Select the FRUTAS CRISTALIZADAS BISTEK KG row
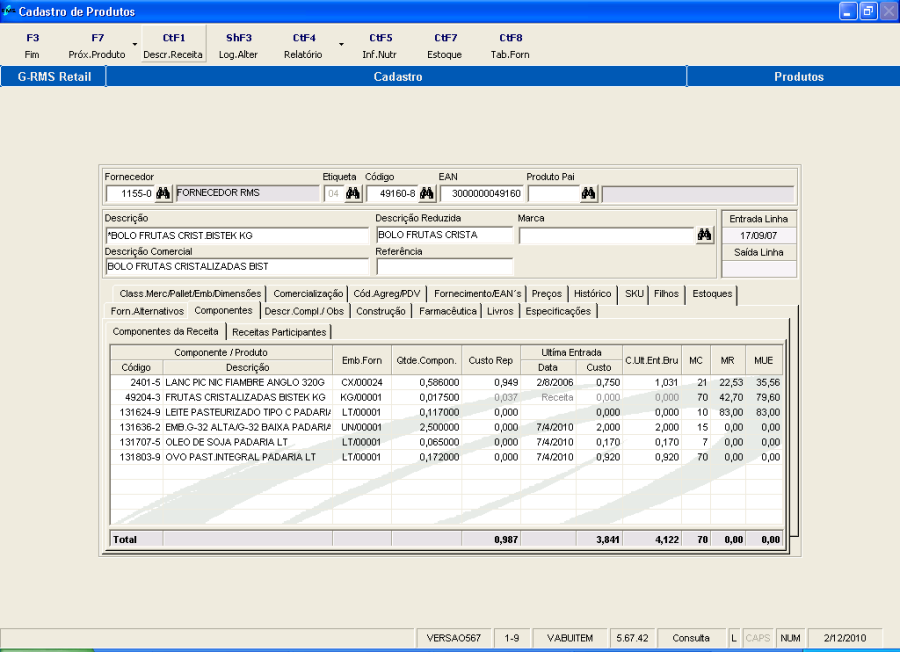Image resolution: width=900 pixels, height=652 pixels. (245, 397)
